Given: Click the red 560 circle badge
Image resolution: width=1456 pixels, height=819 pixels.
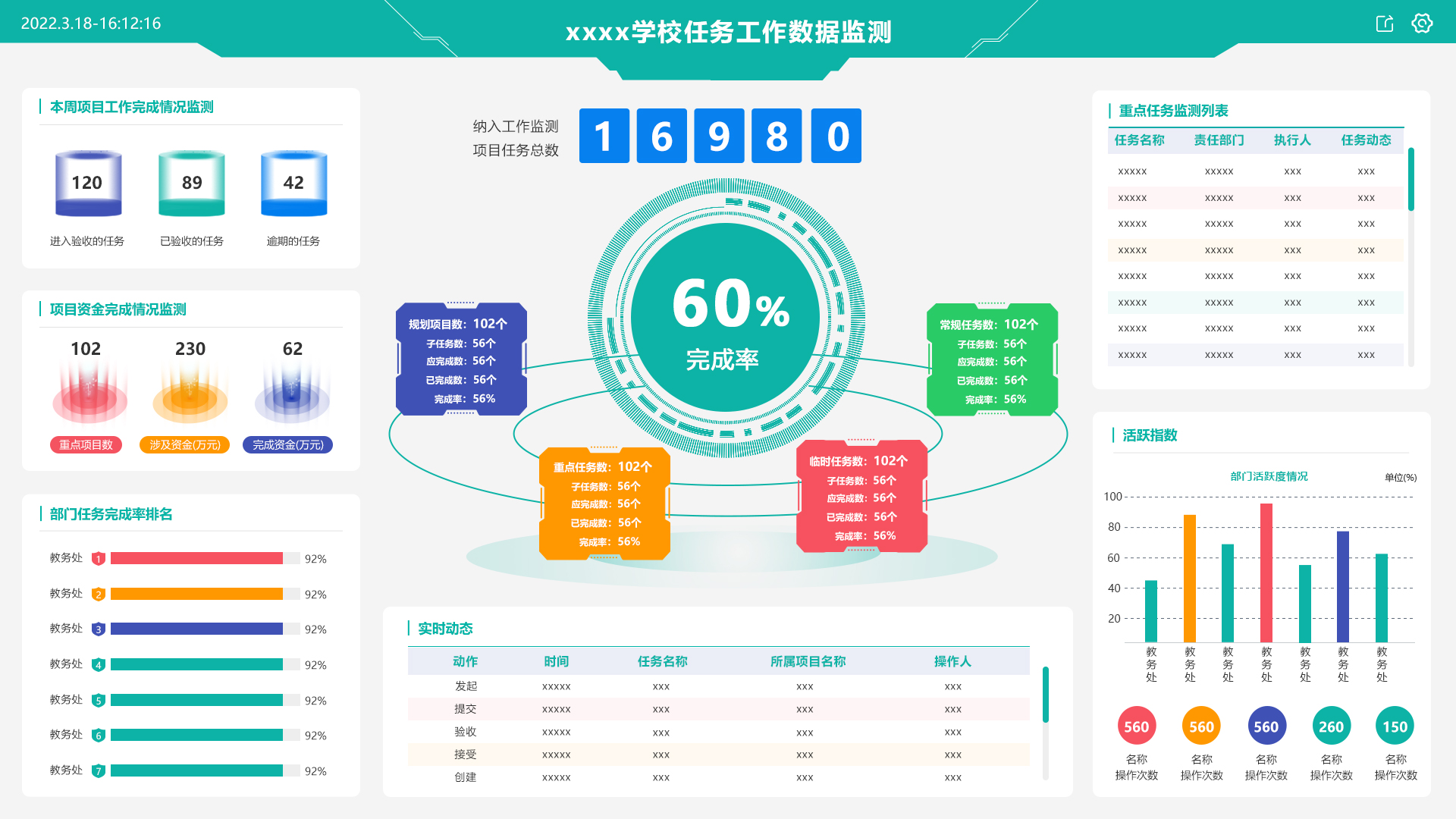Looking at the screenshot, I should coord(1136,726).
